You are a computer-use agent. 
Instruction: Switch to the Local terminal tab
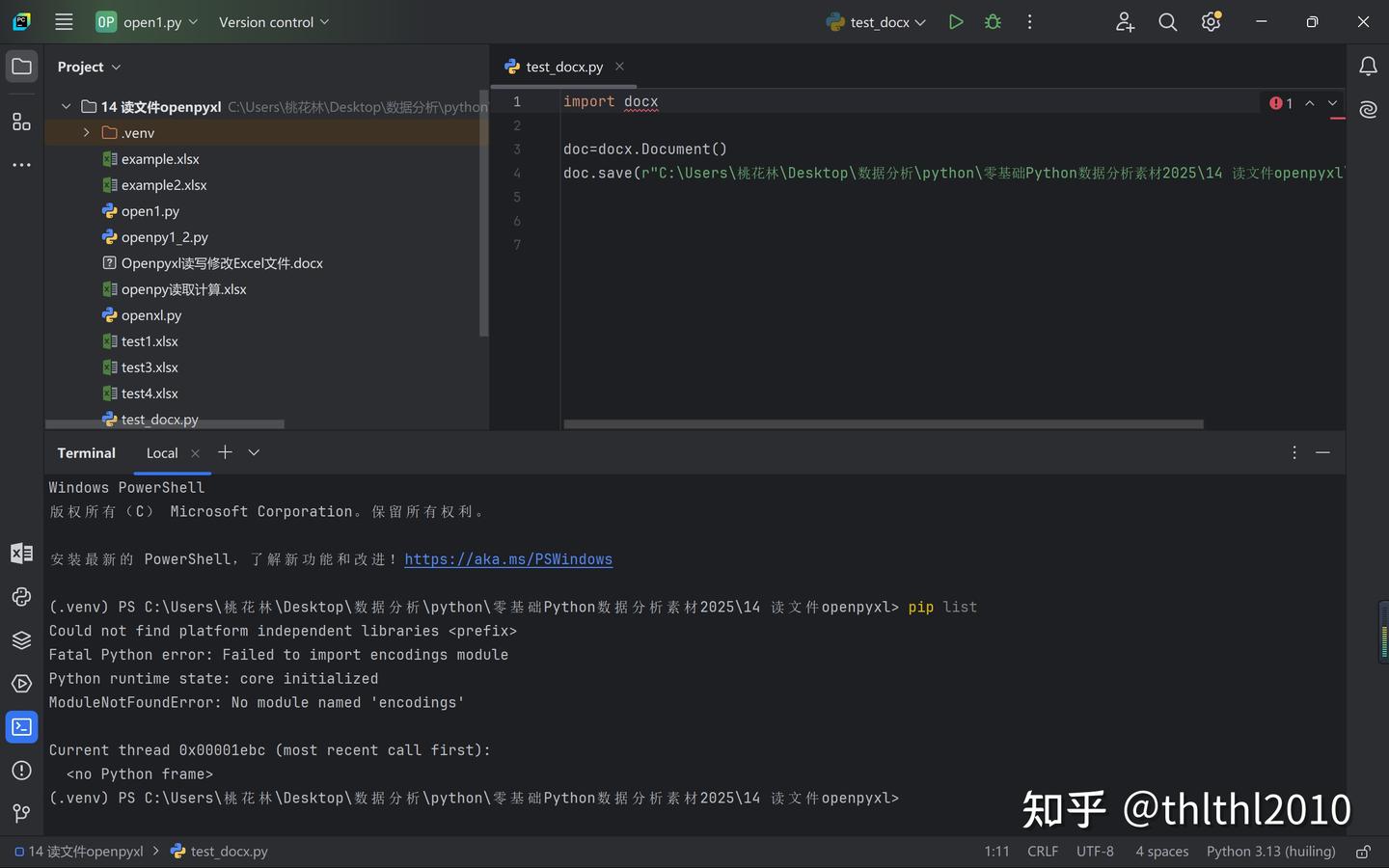tap(162, 452)
